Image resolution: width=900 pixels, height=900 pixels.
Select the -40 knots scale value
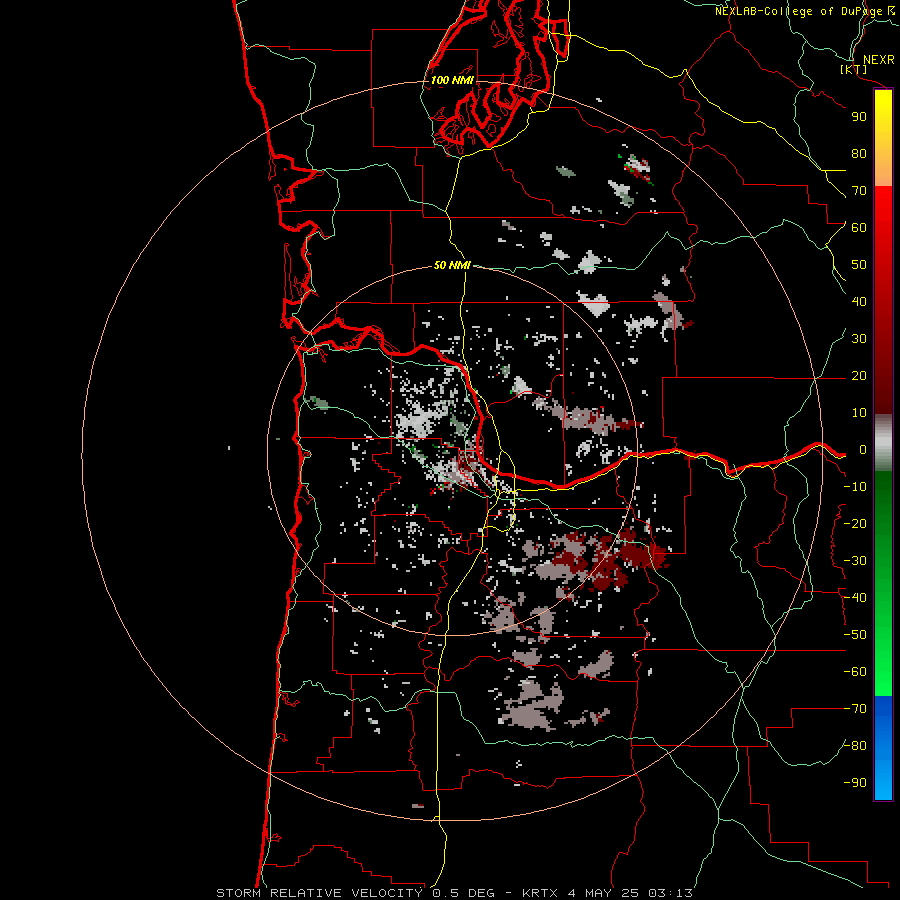tap(855, 598)
